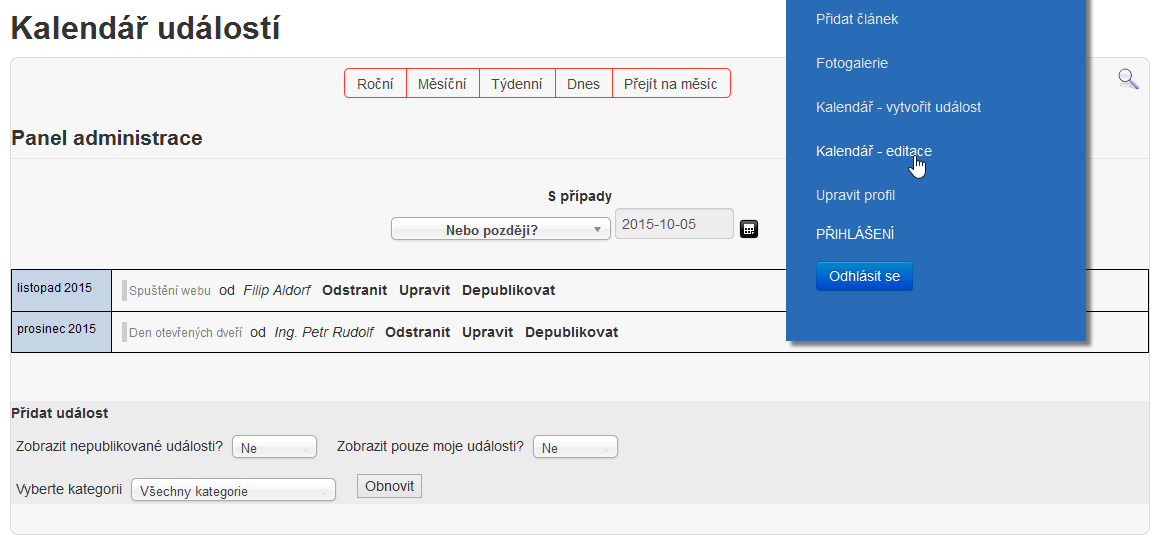Open Zobrazit nepublikované události dropdown

tap(274, 448)
